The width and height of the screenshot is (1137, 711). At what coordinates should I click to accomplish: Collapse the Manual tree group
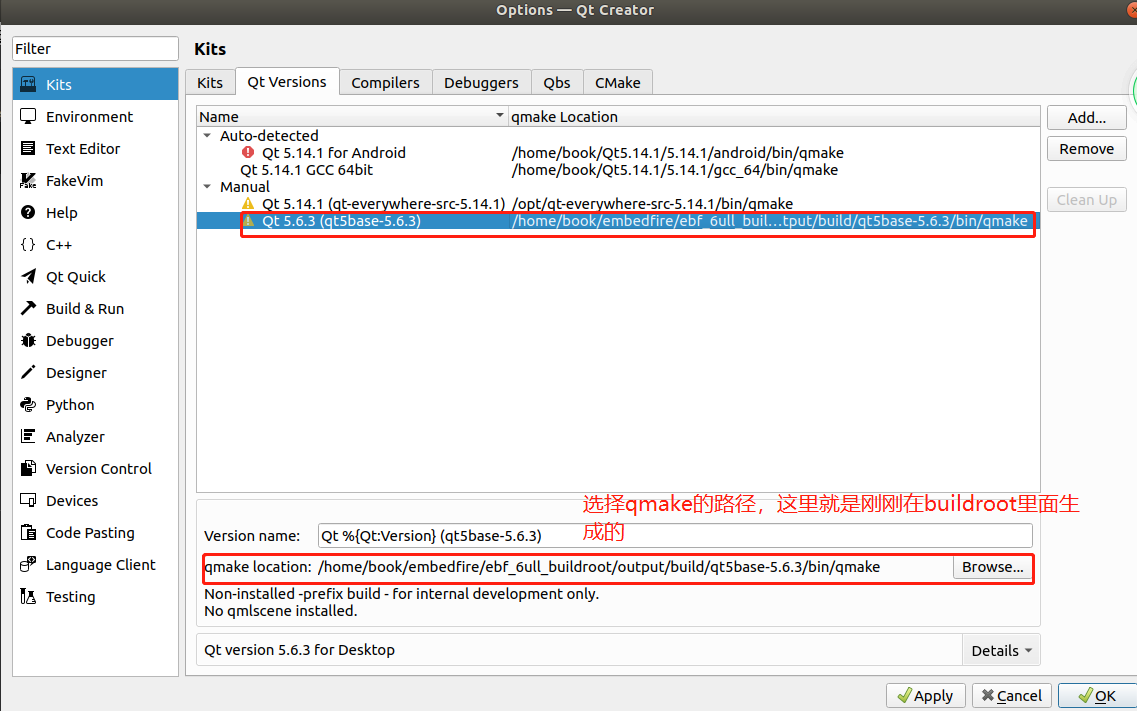pyautogui.click(x=207, y=186)
